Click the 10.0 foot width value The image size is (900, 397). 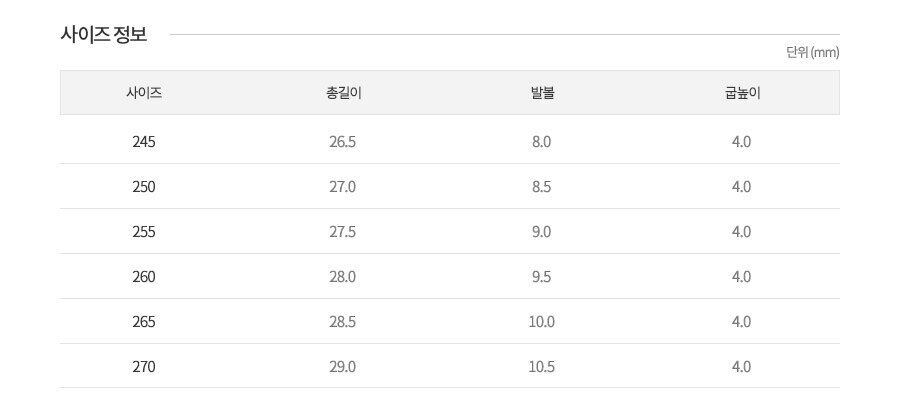[542, 322]
